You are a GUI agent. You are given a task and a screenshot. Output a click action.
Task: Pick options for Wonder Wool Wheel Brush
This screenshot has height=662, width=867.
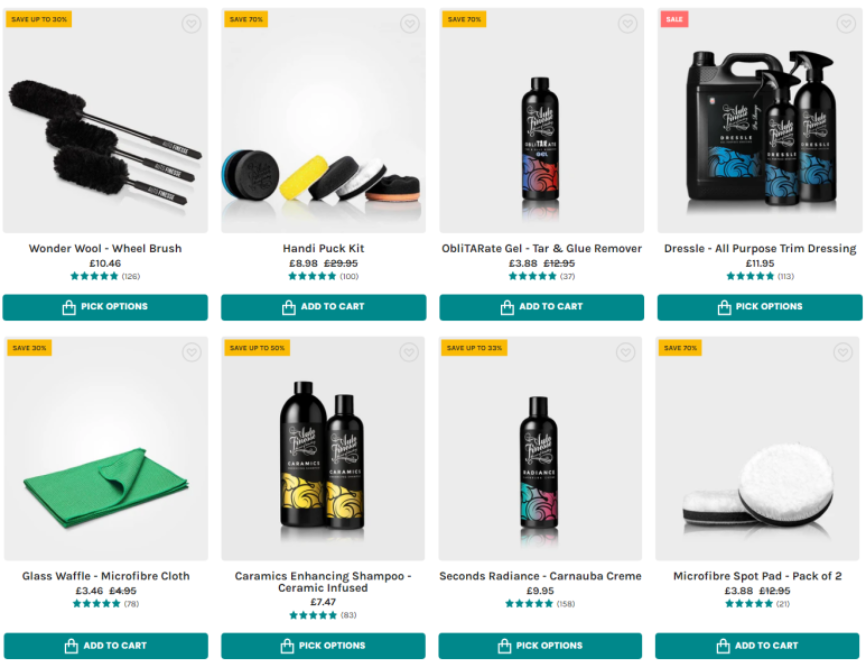(x=105, y=307)
